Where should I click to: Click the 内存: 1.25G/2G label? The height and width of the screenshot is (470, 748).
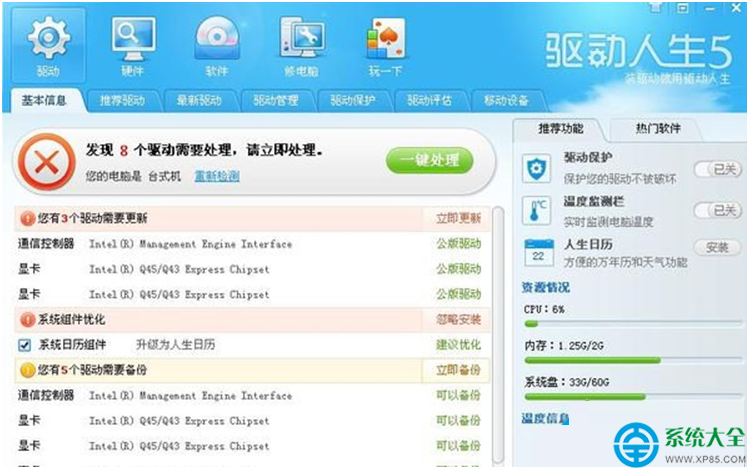(564, 346)
